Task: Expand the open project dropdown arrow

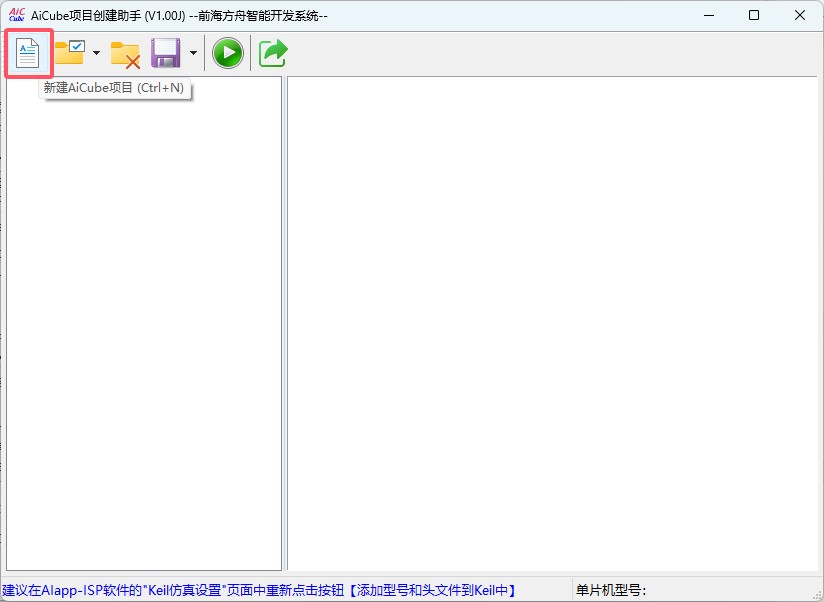Action: pos(96,53)
